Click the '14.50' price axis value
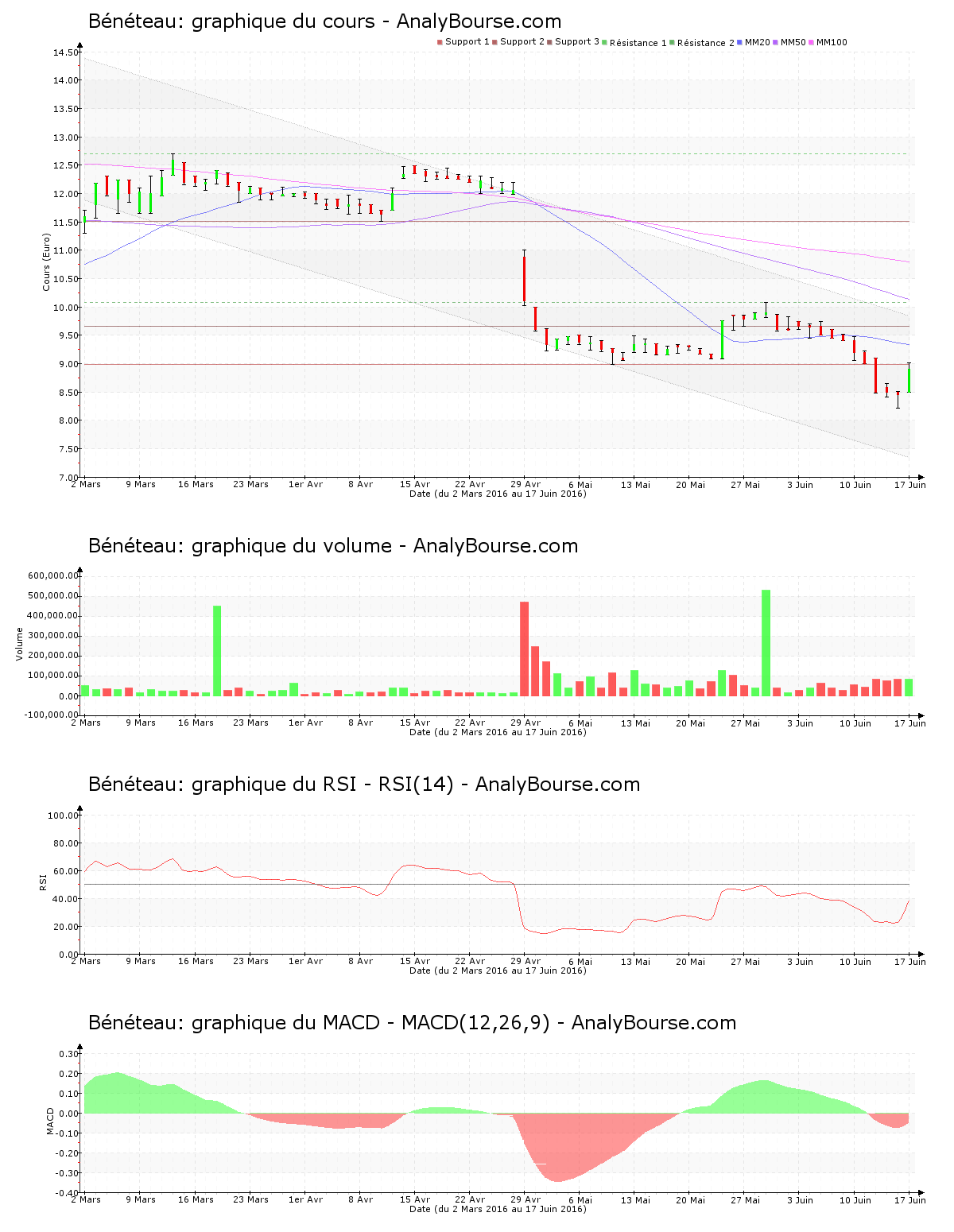Viewport: 954px width, 1232px height. click(x=66, y=52)
